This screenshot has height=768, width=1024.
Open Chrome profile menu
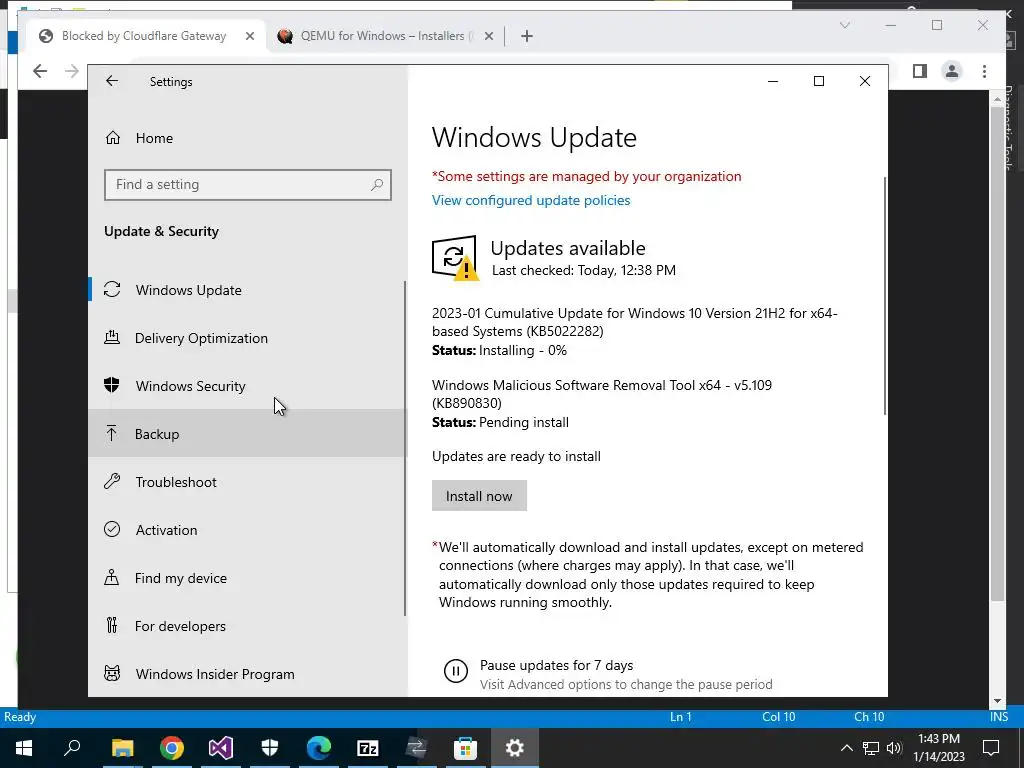(952, 71)
